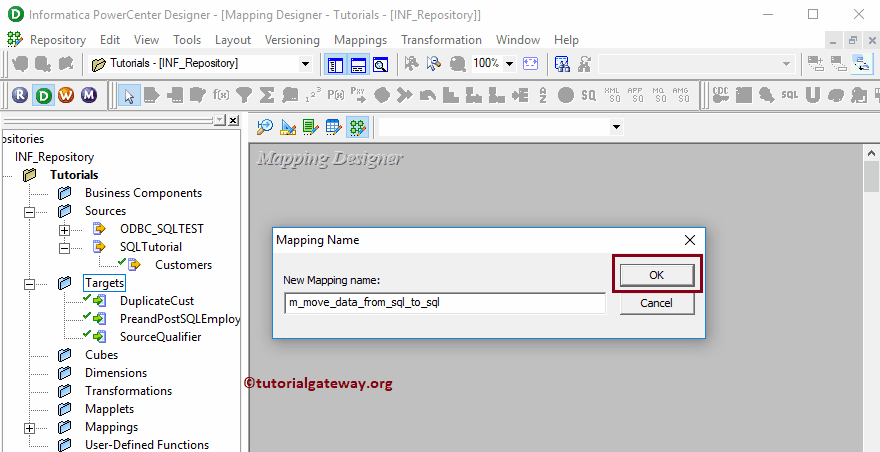Open the Mapplet Designer tool icon
880x452 pixels.
[x=333, y=127]
